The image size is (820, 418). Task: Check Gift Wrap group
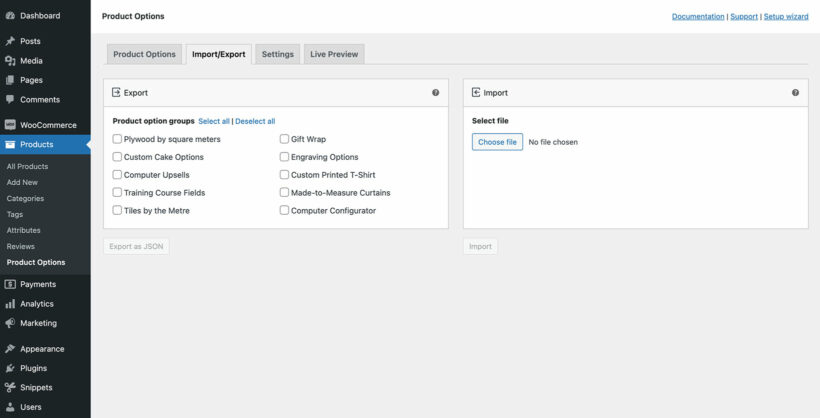click(284, 139)
